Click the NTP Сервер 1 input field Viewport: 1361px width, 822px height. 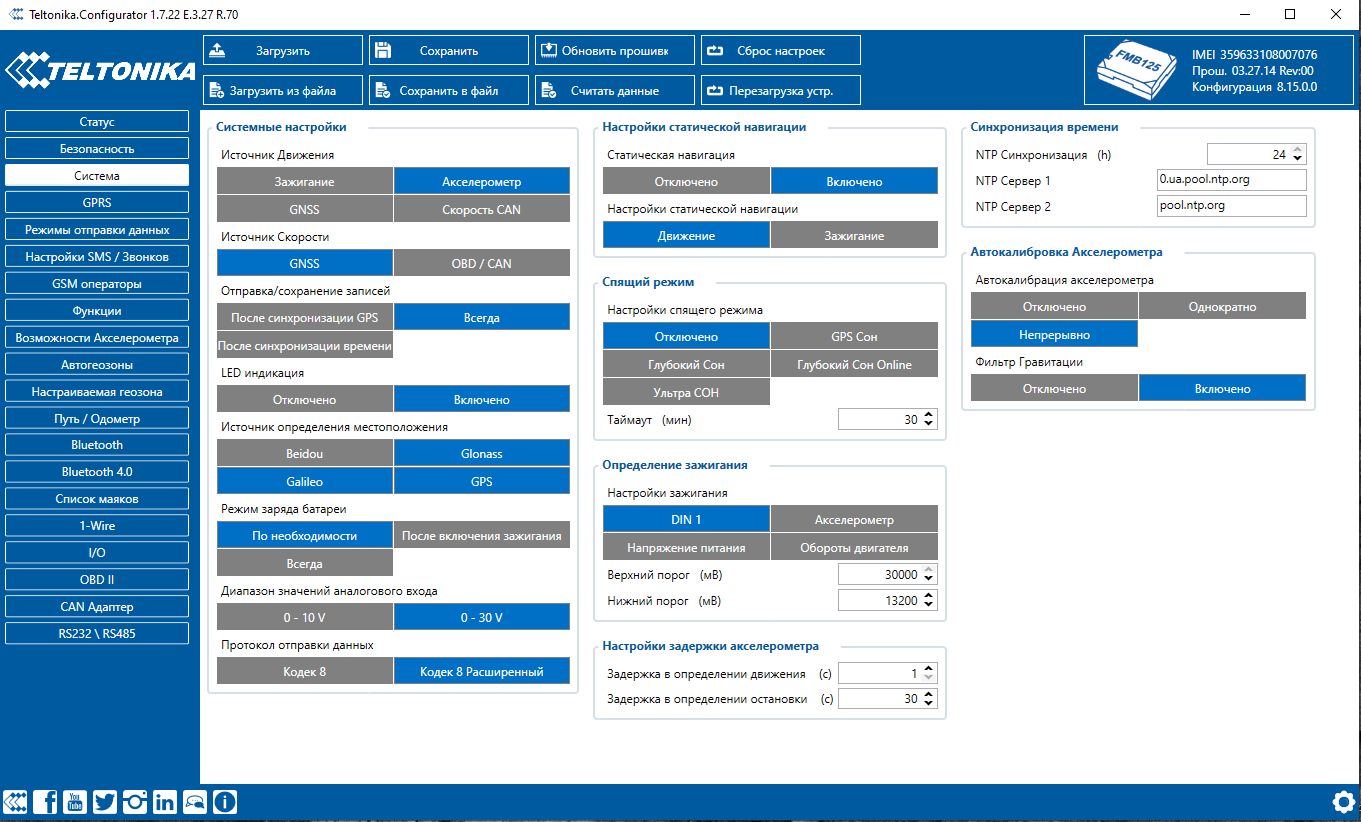1231,180
